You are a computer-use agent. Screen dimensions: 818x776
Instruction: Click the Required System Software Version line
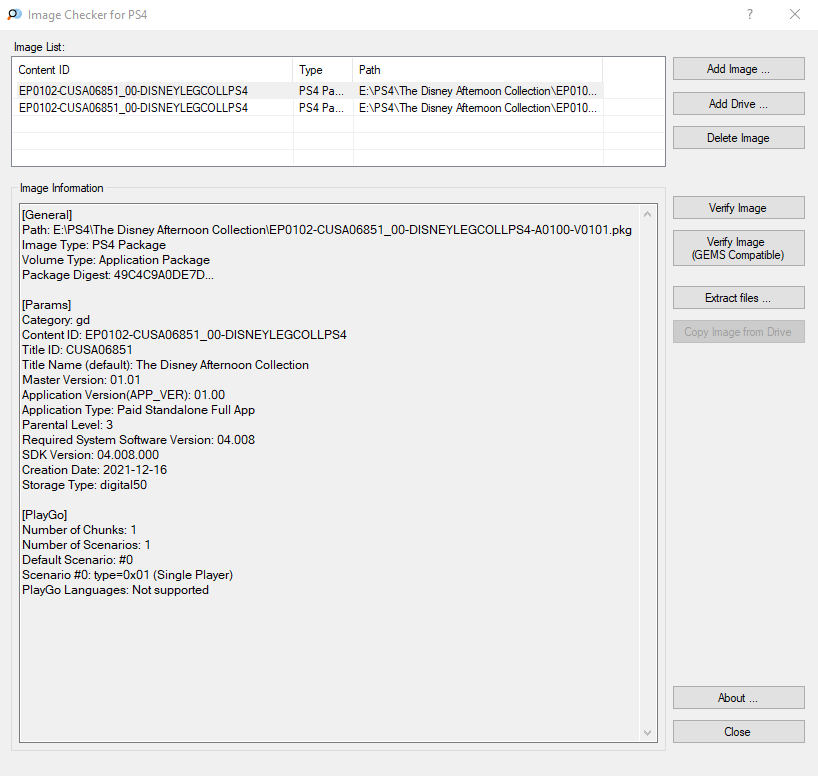[138, 440]
